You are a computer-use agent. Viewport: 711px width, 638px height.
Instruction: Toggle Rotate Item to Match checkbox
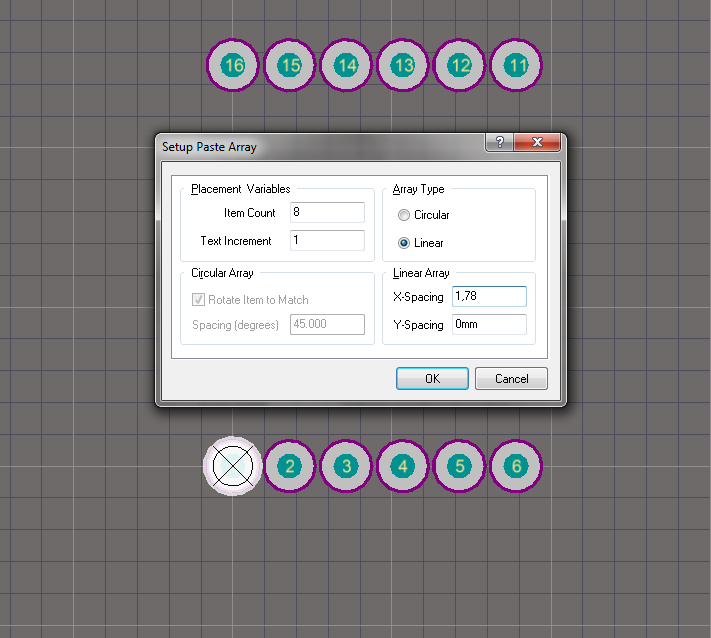click(198, 300)
